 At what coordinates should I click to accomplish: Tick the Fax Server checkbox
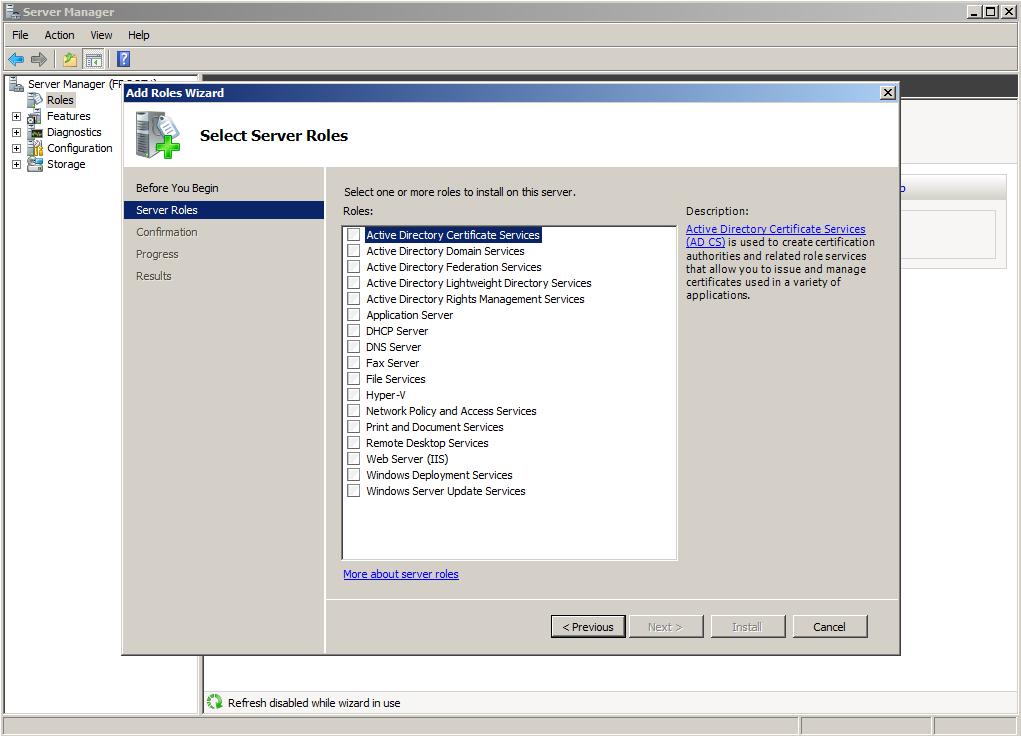(x=354, y=363)
